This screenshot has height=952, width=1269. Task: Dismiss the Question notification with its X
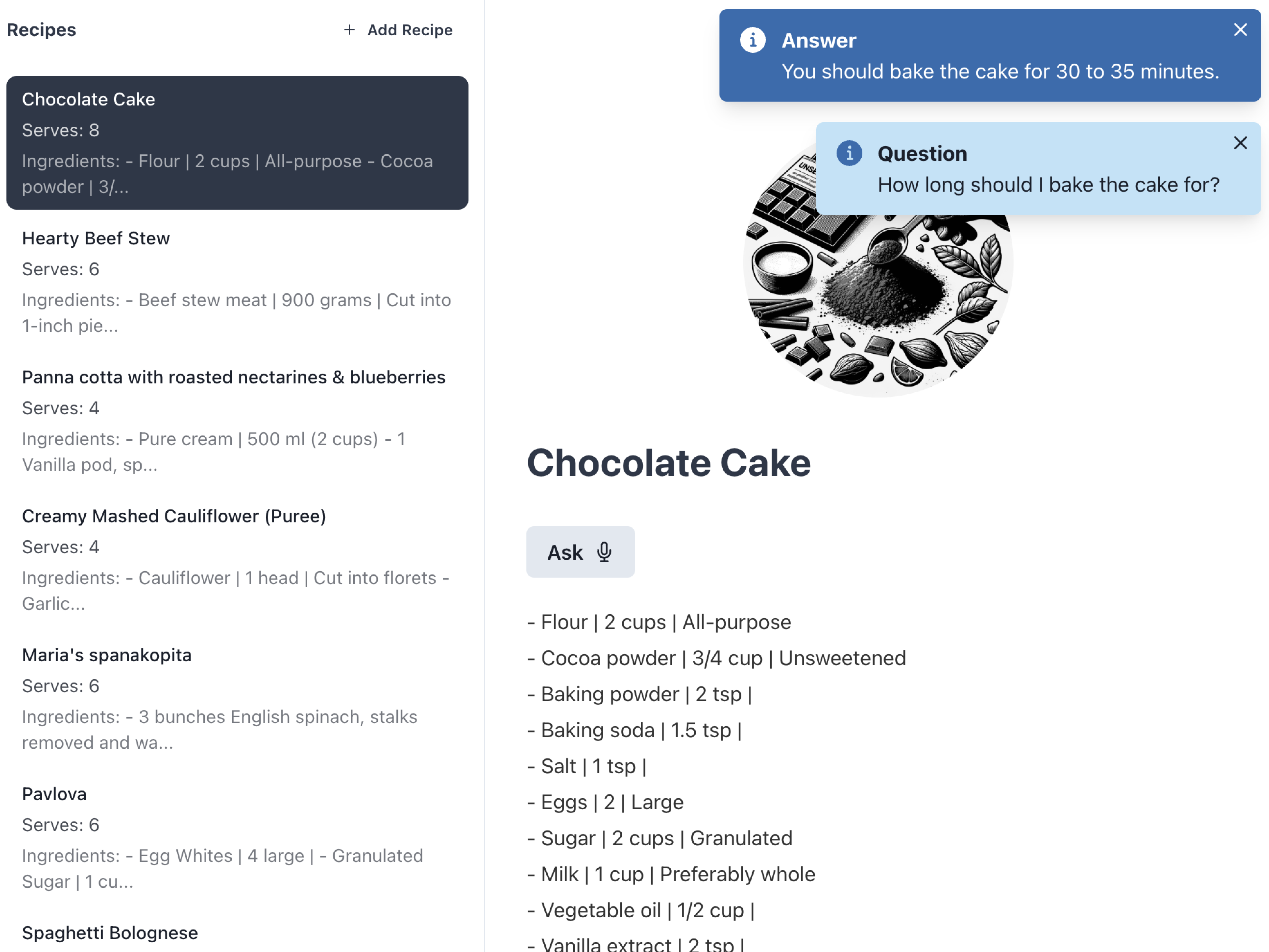point(1241,143)
